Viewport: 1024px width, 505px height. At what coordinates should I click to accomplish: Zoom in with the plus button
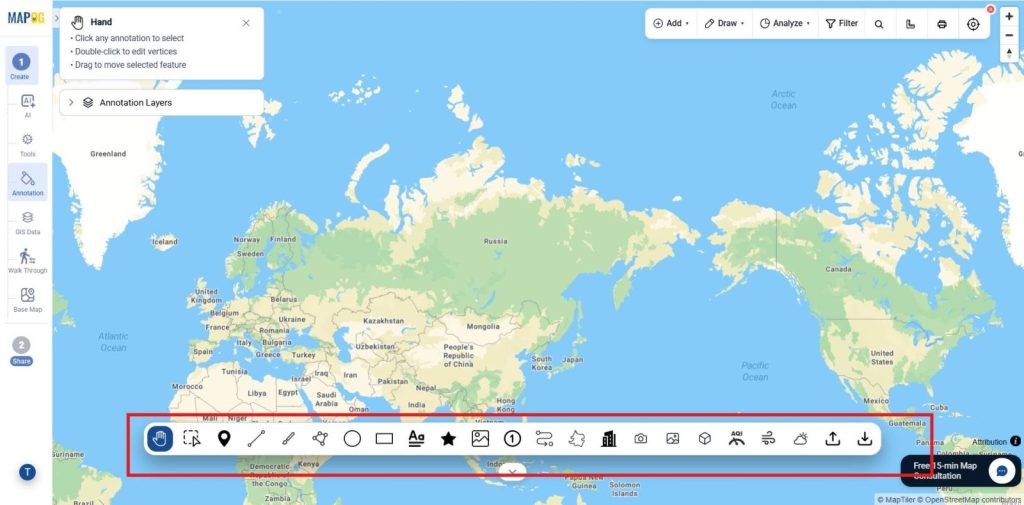tap(1009, 17)
